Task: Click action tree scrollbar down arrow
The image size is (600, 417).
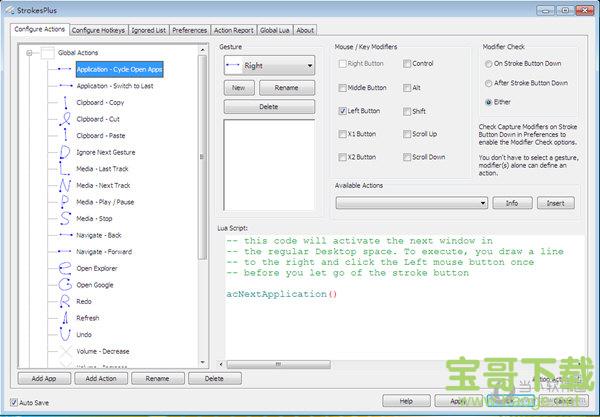Action: tap(202, 363)
